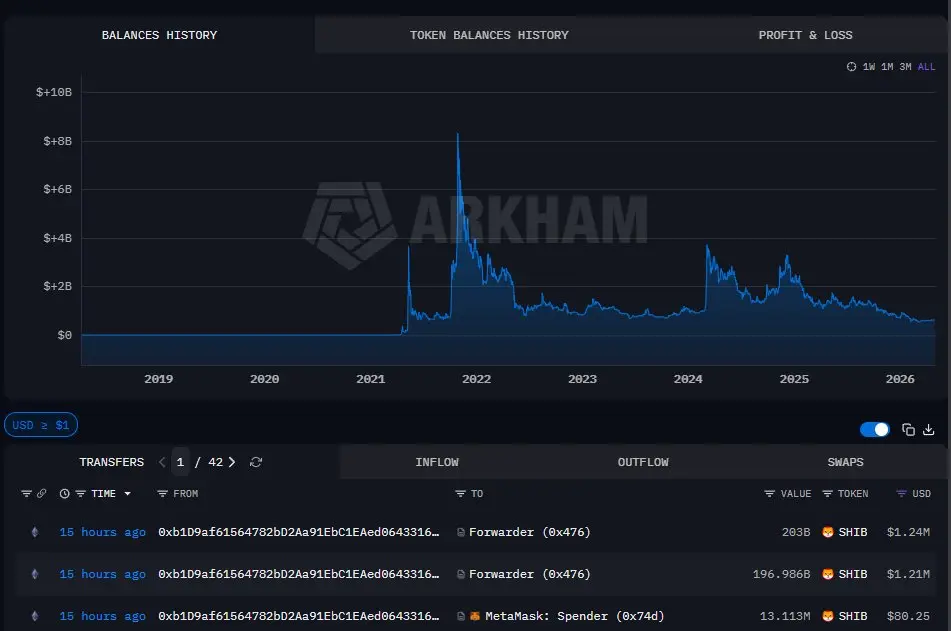Open the TIME sort dropdown arrow

tap(127, 494)
